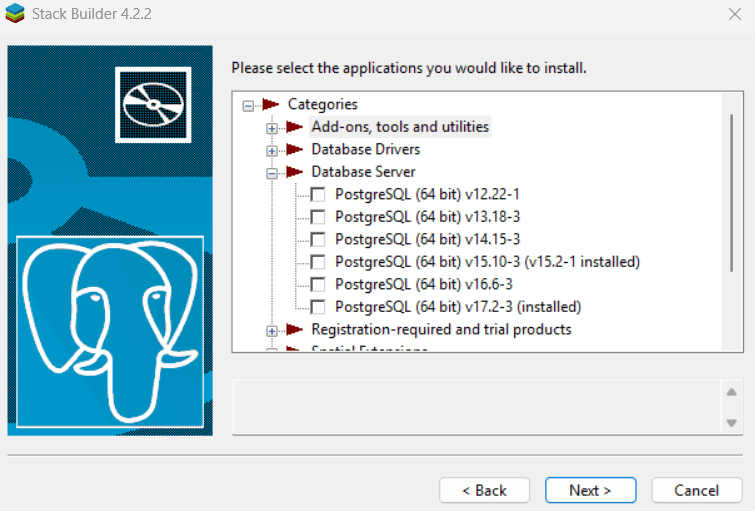
Task: Select the Database Server label
Action: (364, 172)
